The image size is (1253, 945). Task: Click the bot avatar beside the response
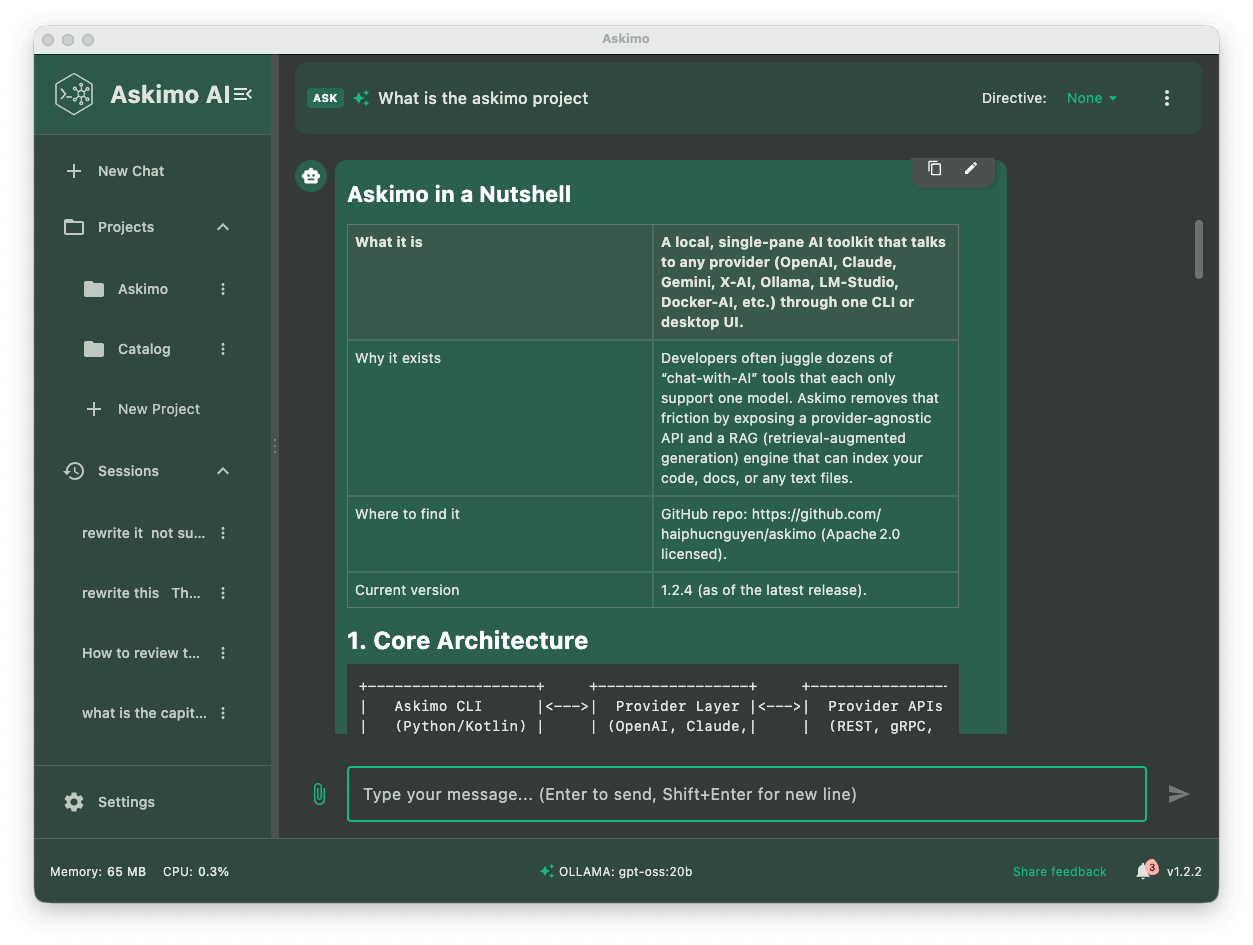pyautogui.click(x=311, y=176)
